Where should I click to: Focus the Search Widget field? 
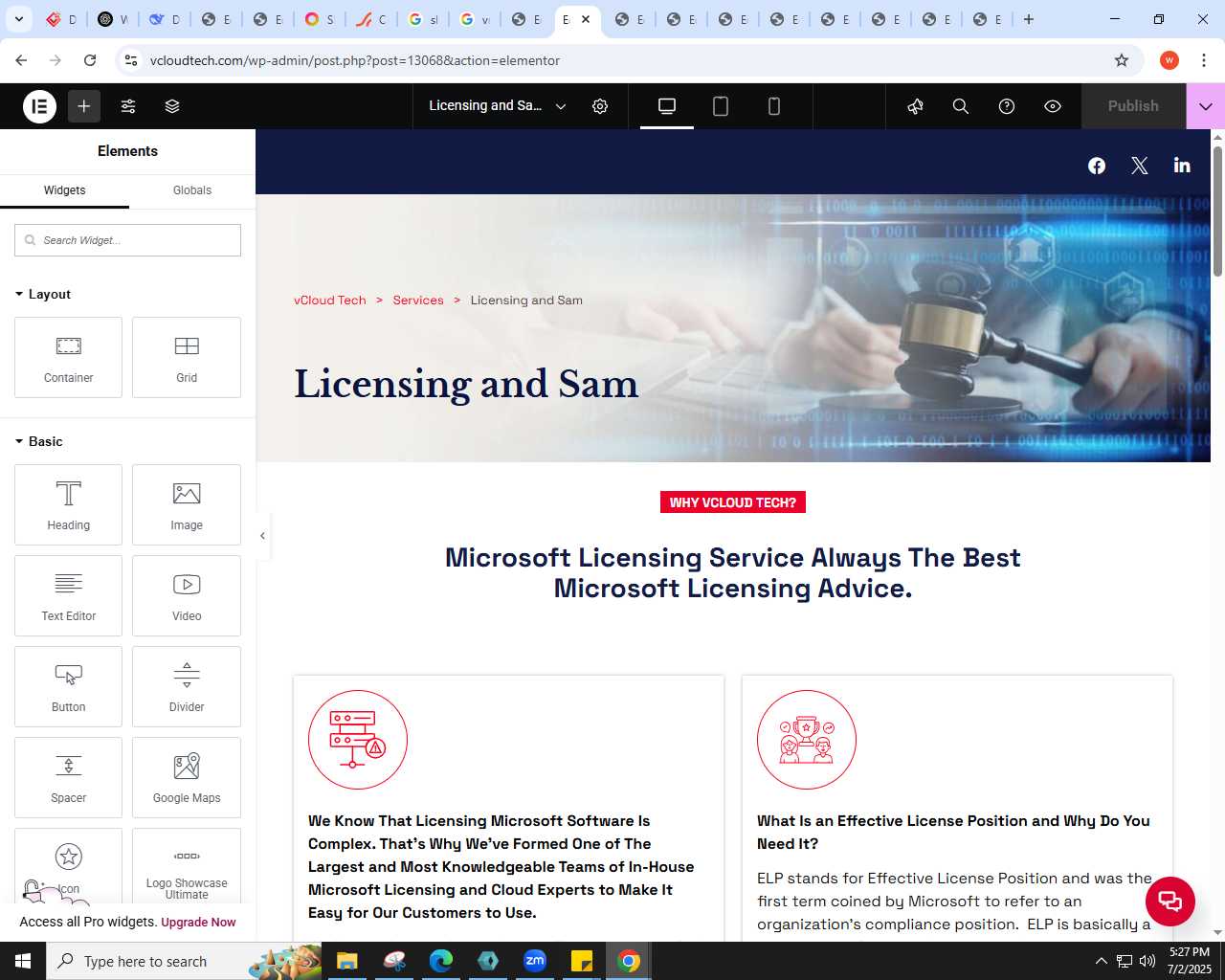[127, 240]
